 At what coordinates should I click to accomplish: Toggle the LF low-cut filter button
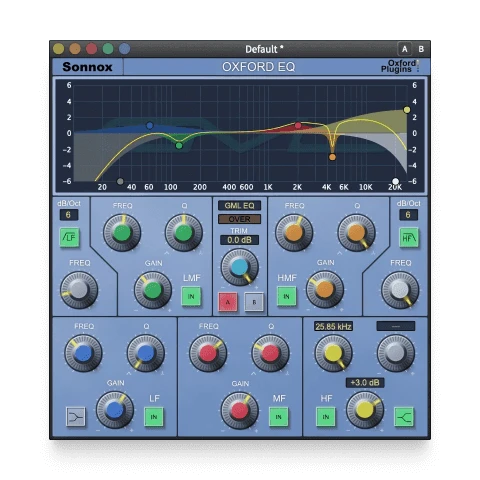click(69, 237)
